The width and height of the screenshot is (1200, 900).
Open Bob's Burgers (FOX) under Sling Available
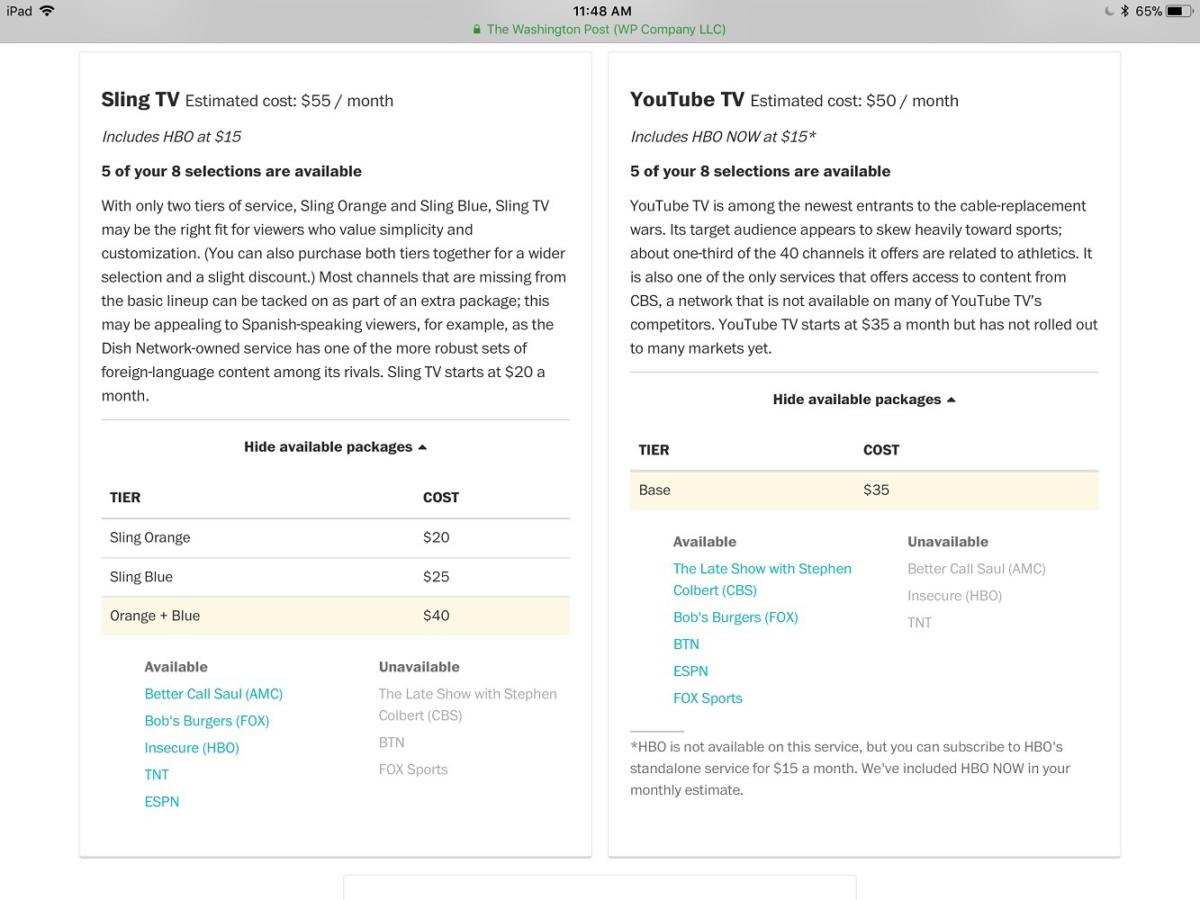(206, 721)
